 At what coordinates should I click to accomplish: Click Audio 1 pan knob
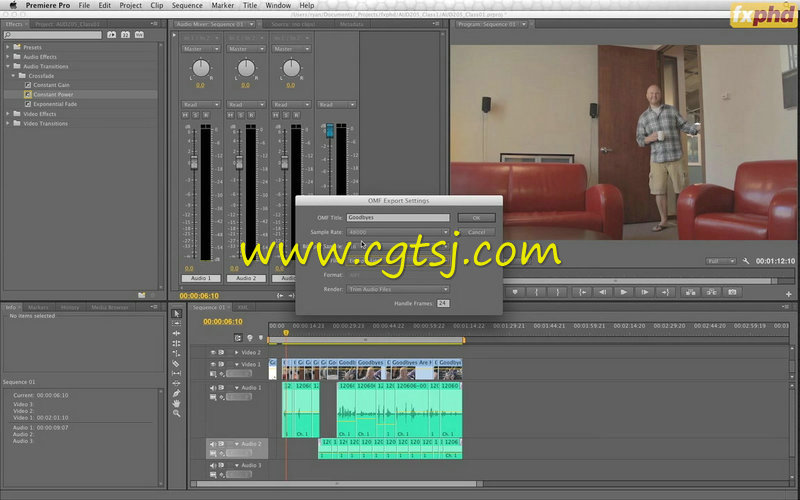(201, 68)
